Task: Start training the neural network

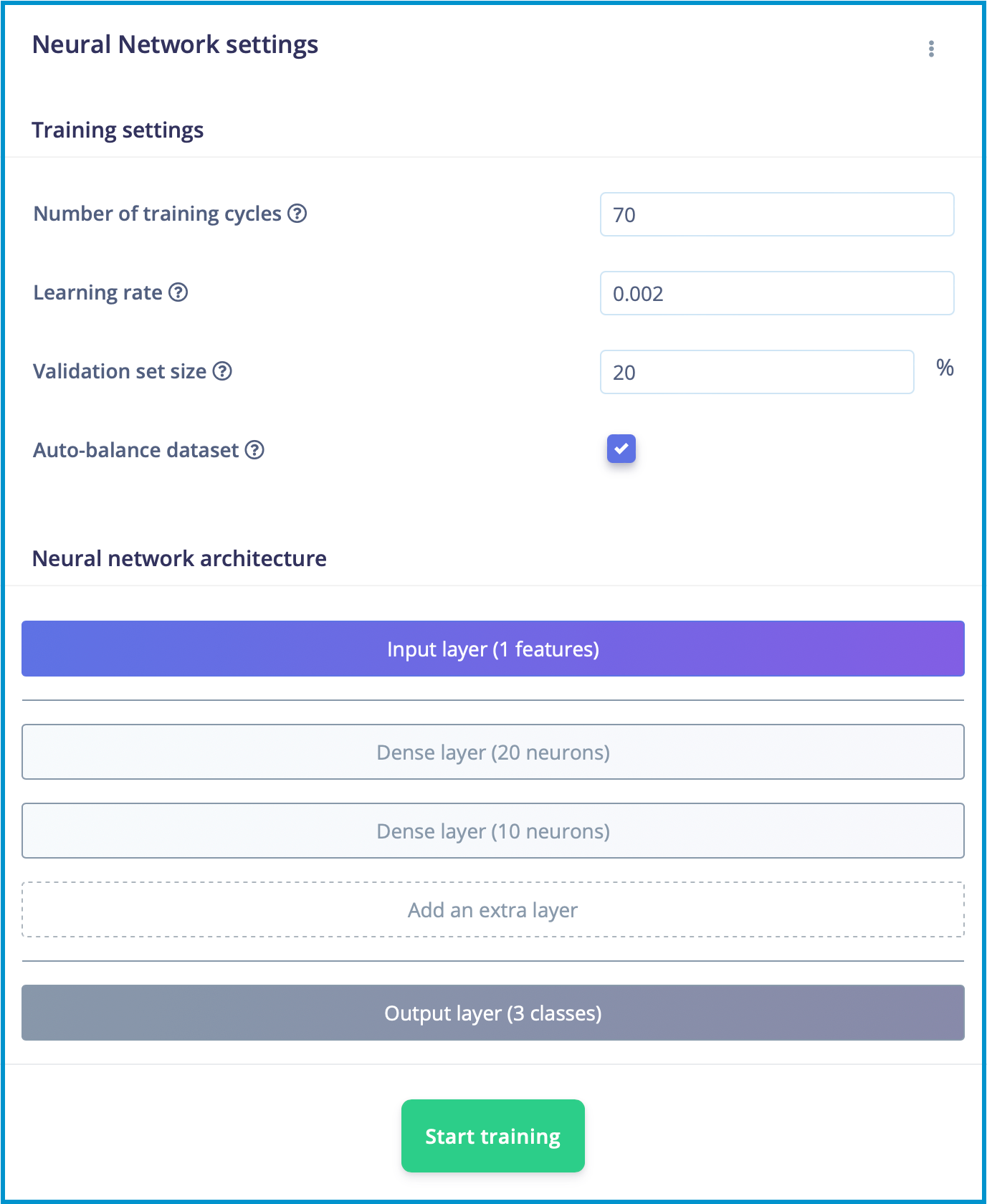Action: [x=493, y=1136]
